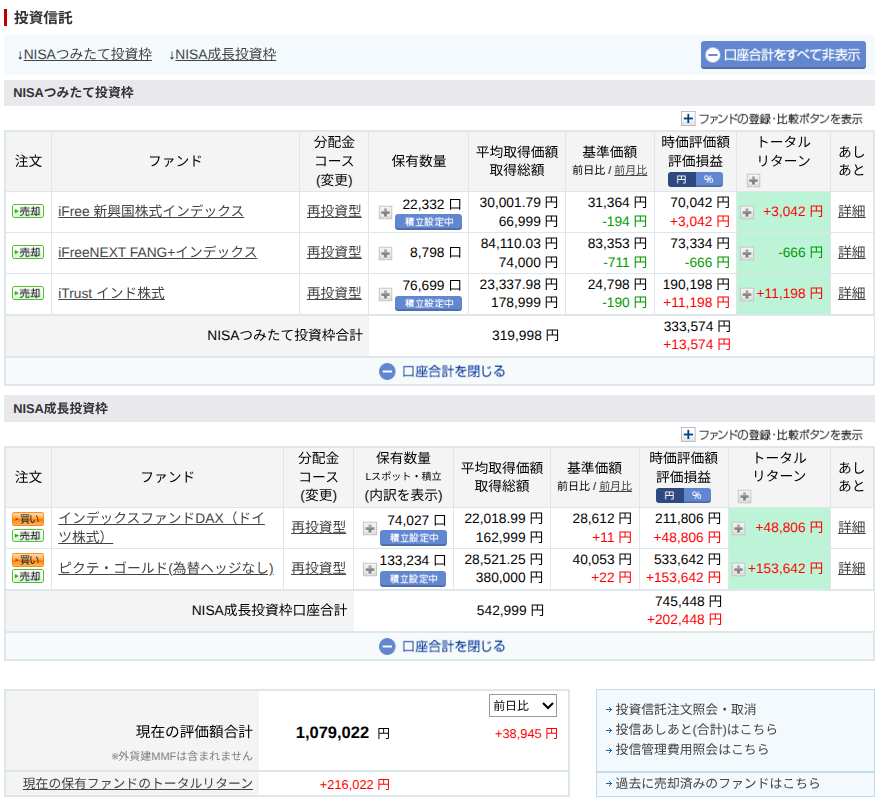View 詳細 footprint for iFree 新興国株式

(852, 211)
